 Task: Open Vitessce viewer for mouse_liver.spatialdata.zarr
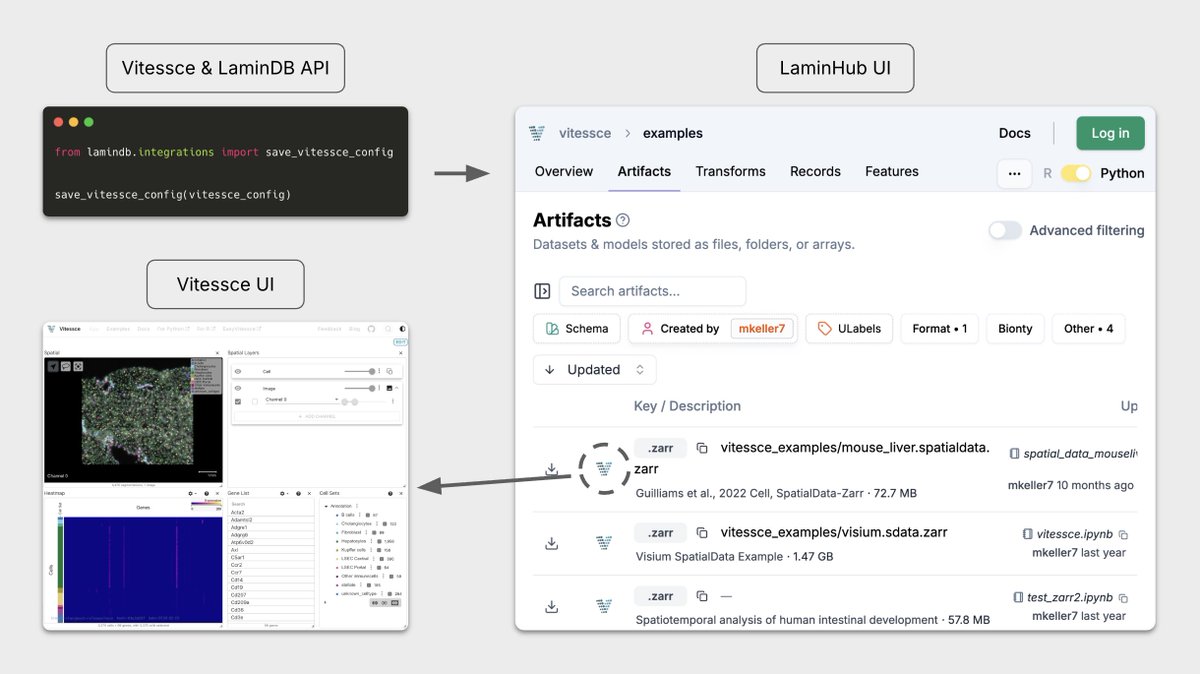[603, 468]
